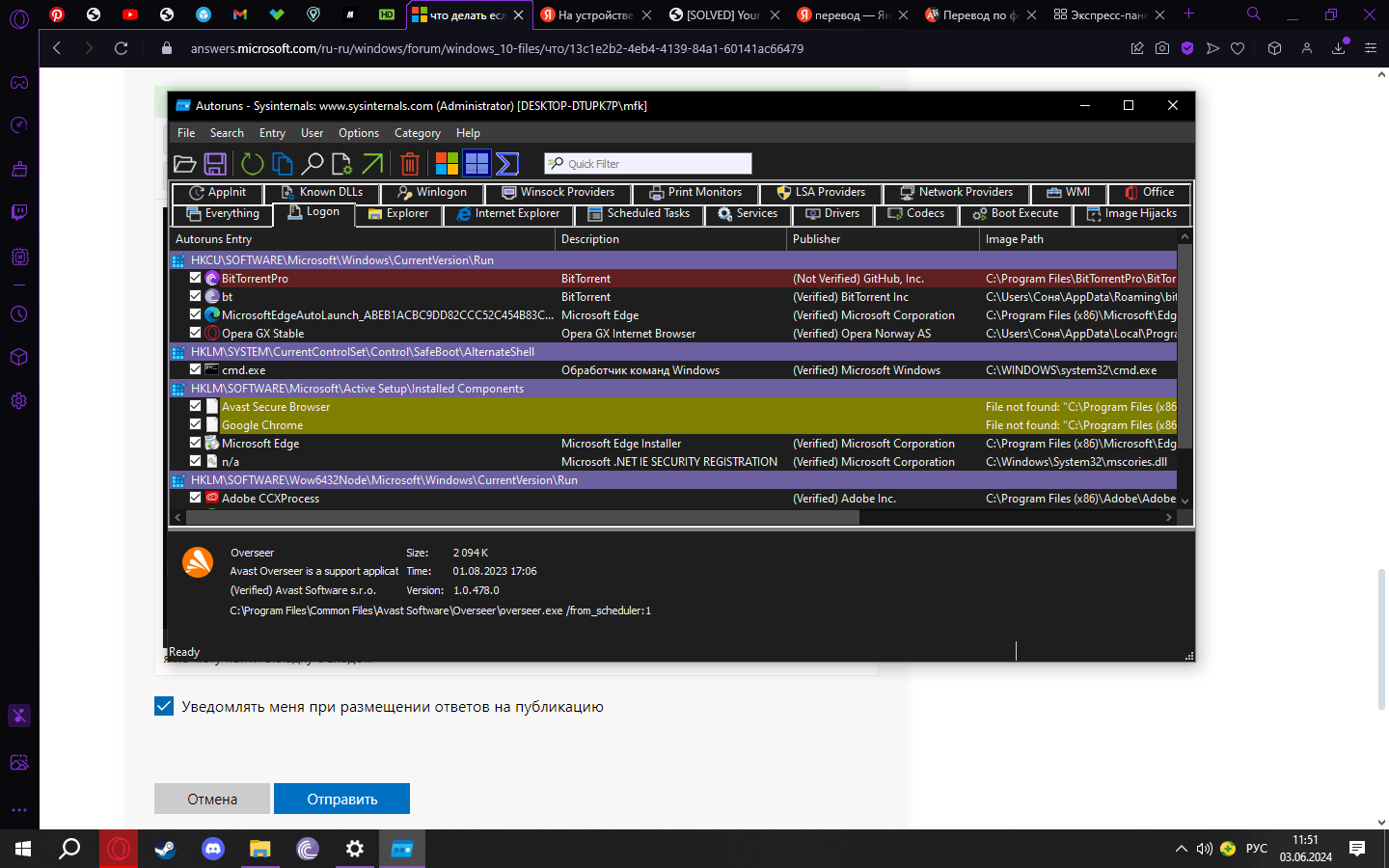Switch to the Internet Explorer tab
This screenshot has width=1389, height=868.
coord(508,214)
